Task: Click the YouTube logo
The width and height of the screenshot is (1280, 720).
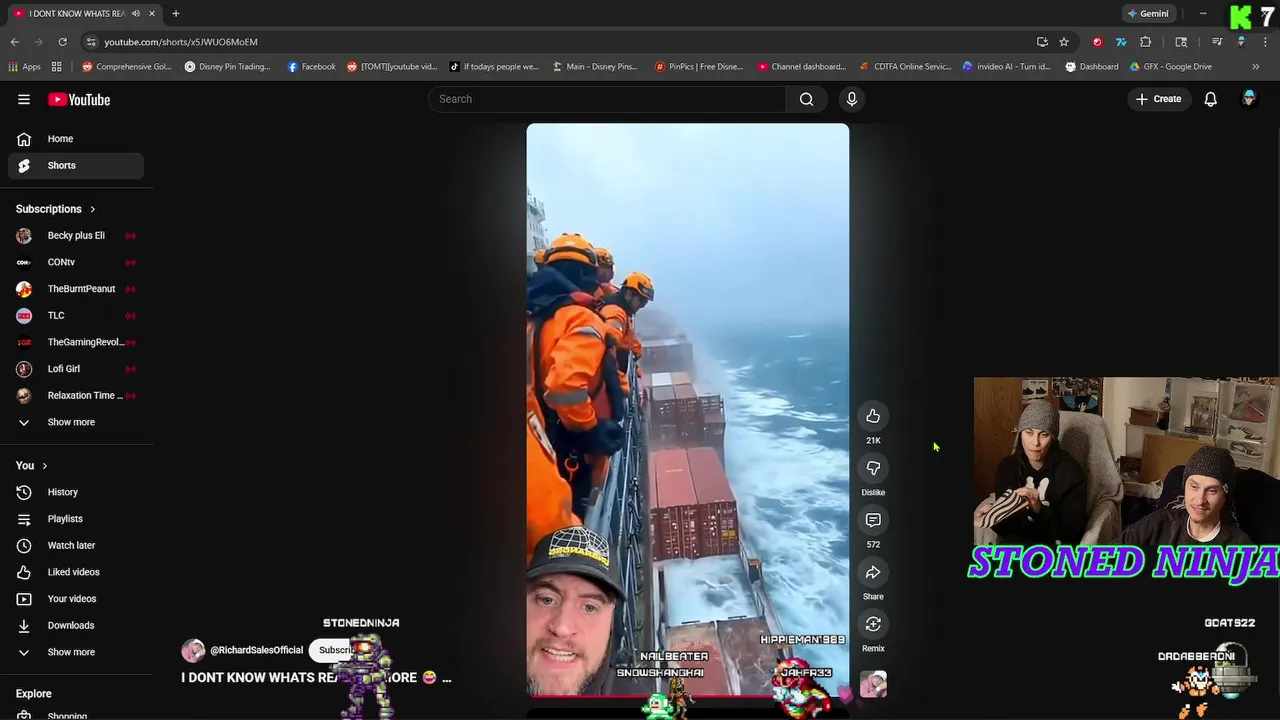Action: [79, 99]
